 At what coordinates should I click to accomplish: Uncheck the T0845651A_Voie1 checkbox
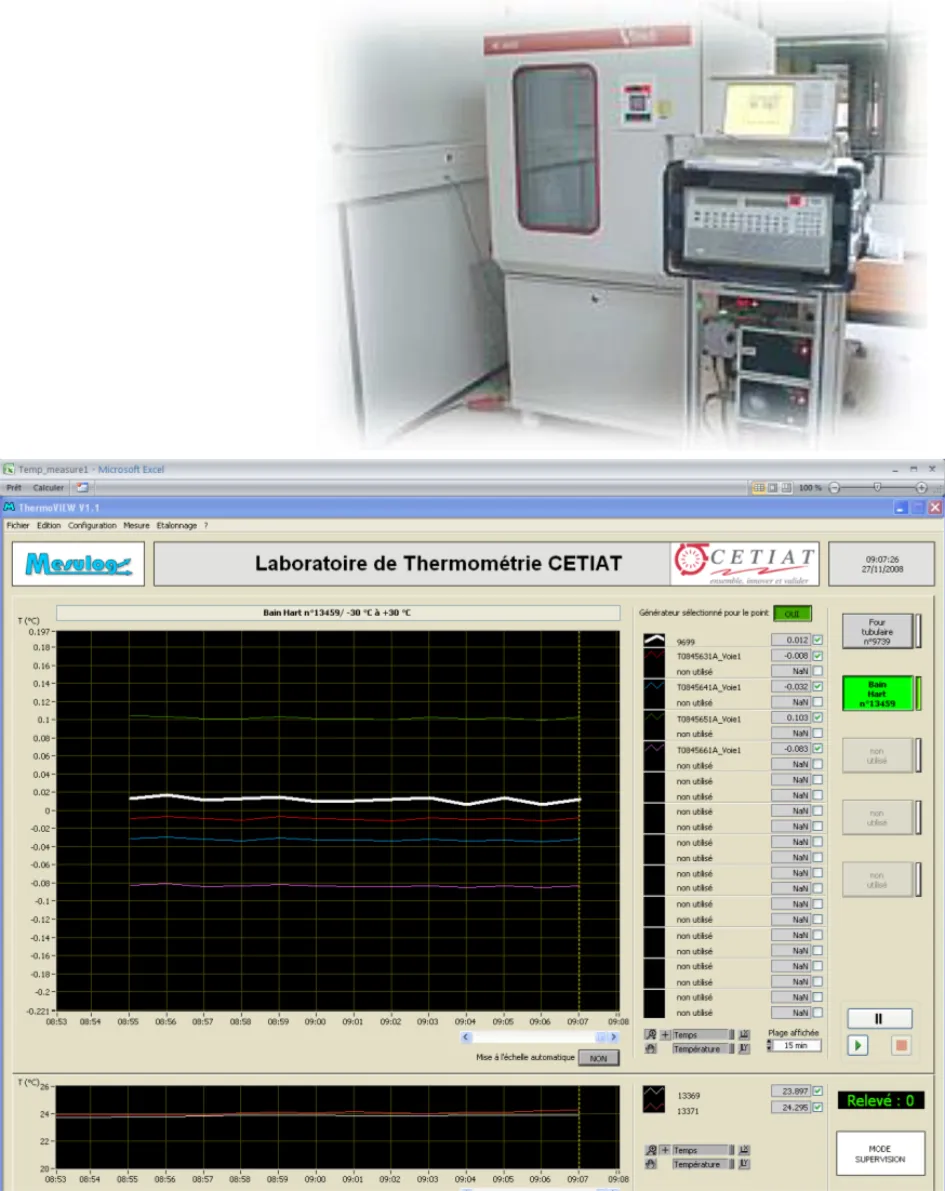[817, 718]
